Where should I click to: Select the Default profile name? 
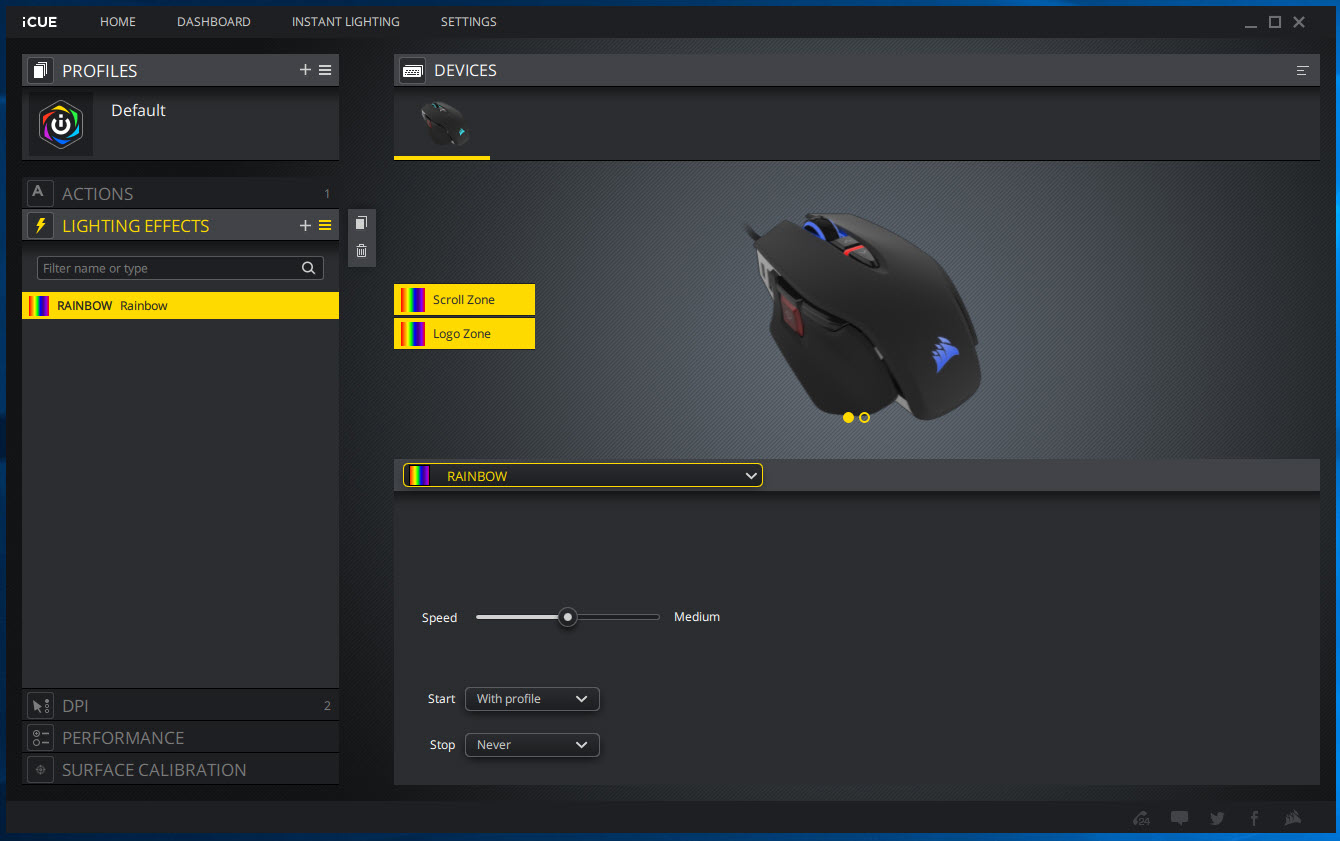[x=138, y=110]
